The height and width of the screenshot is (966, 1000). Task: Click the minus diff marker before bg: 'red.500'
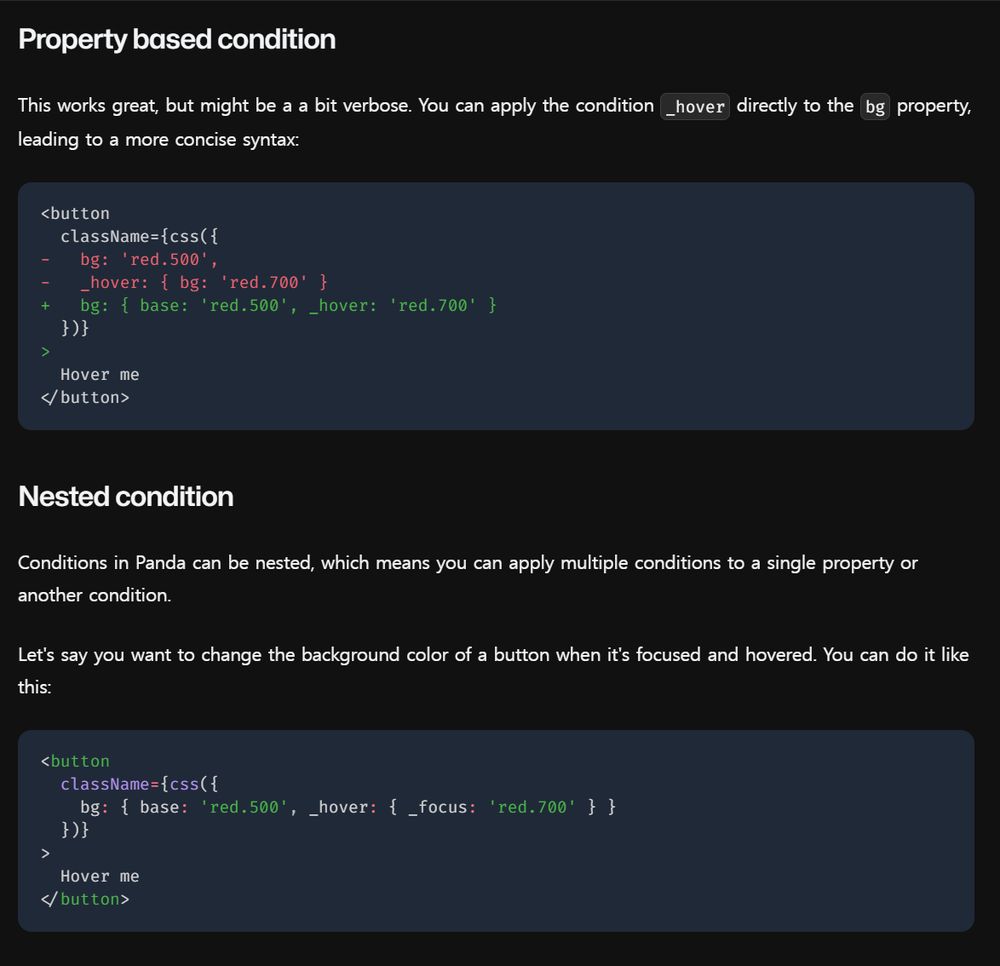45,260
